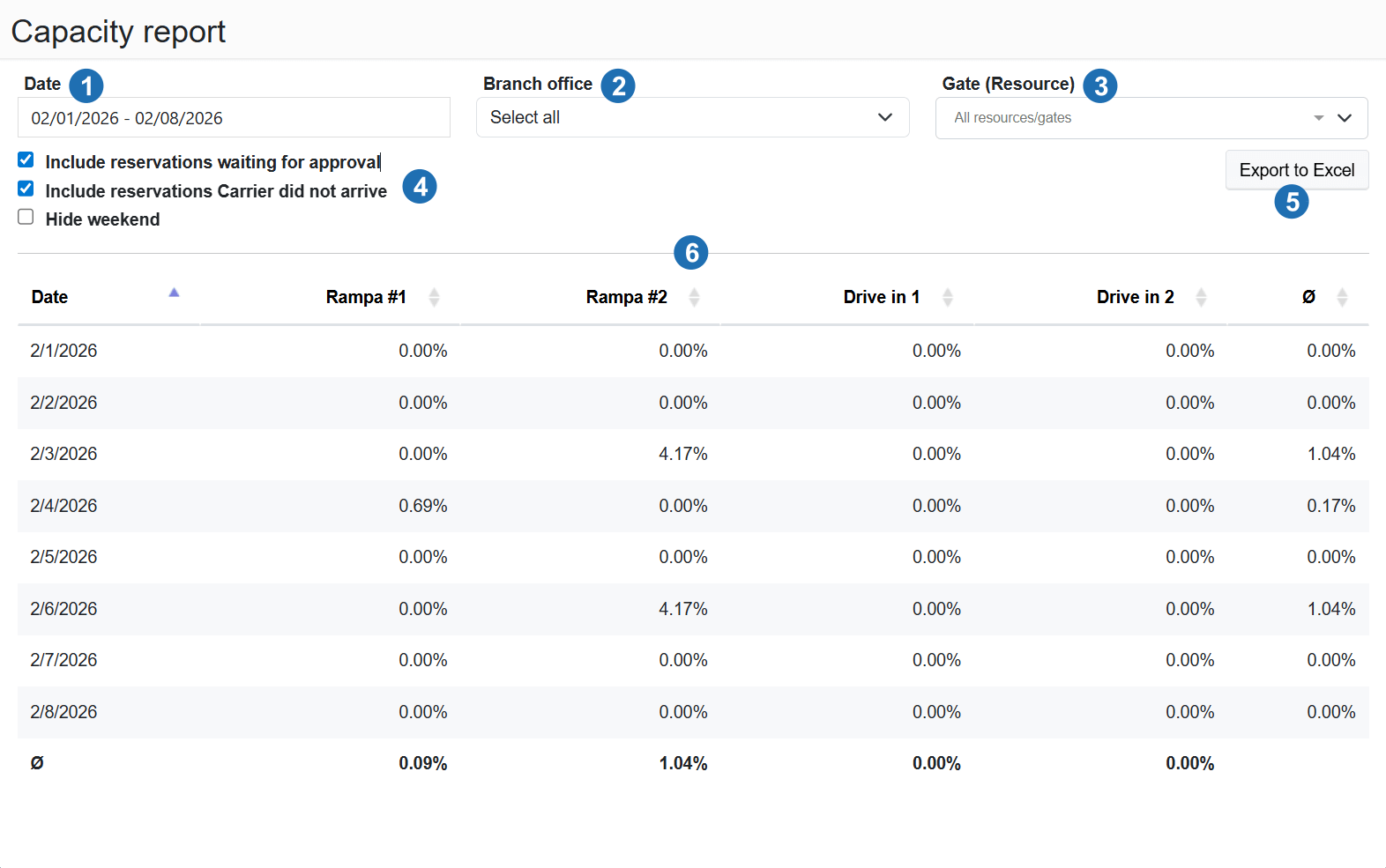
Task: Sort table by Rampa #1 column header
Action: pyautogui.click(x=366, y=297)
